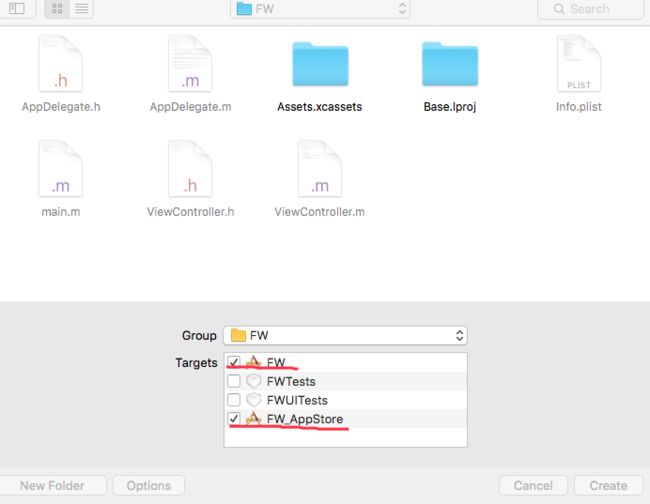
Task: Click the main.m file name
Action: point(61,212)
